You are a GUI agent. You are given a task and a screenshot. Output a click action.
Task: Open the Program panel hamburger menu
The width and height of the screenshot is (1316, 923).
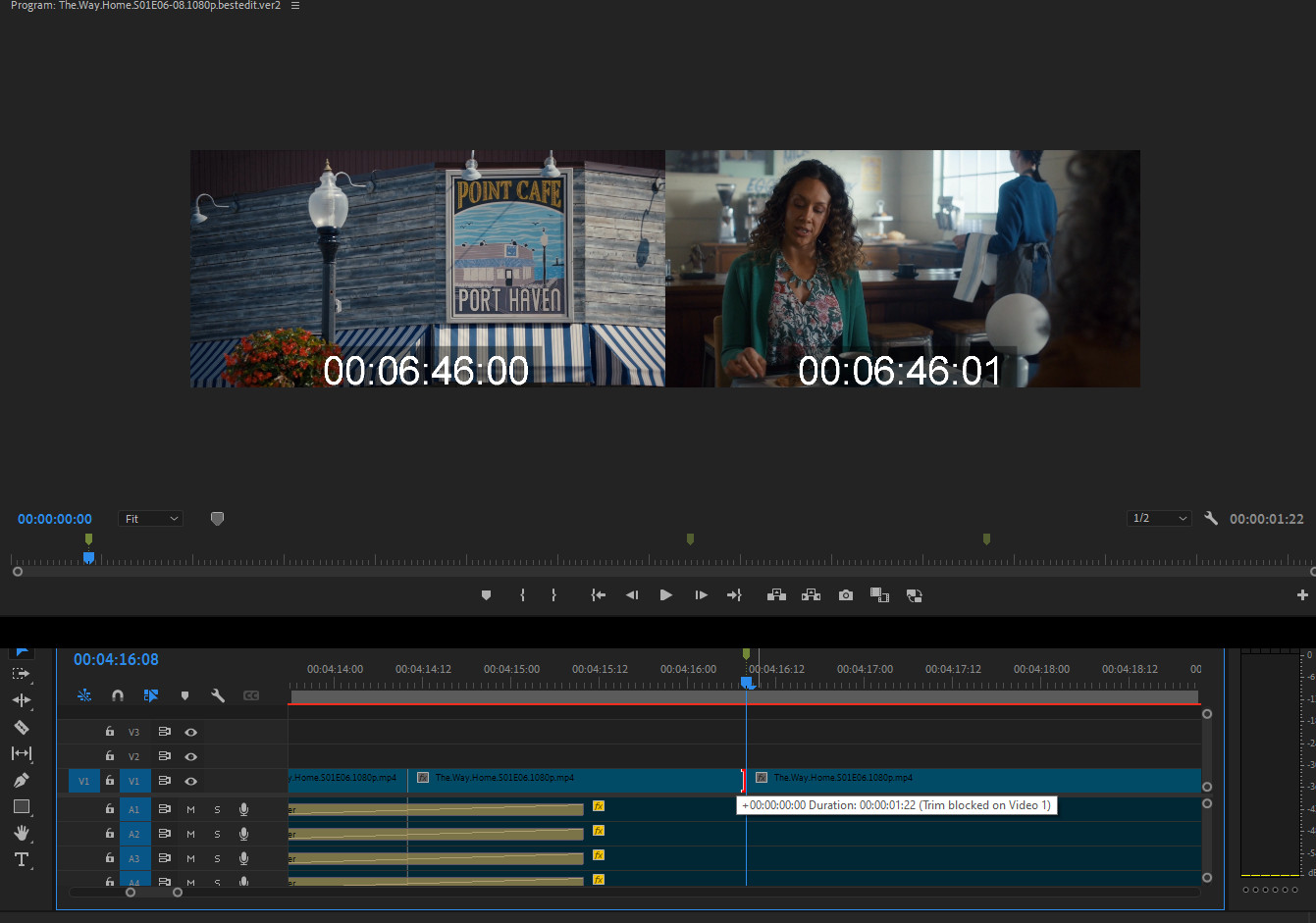[295, 6]
